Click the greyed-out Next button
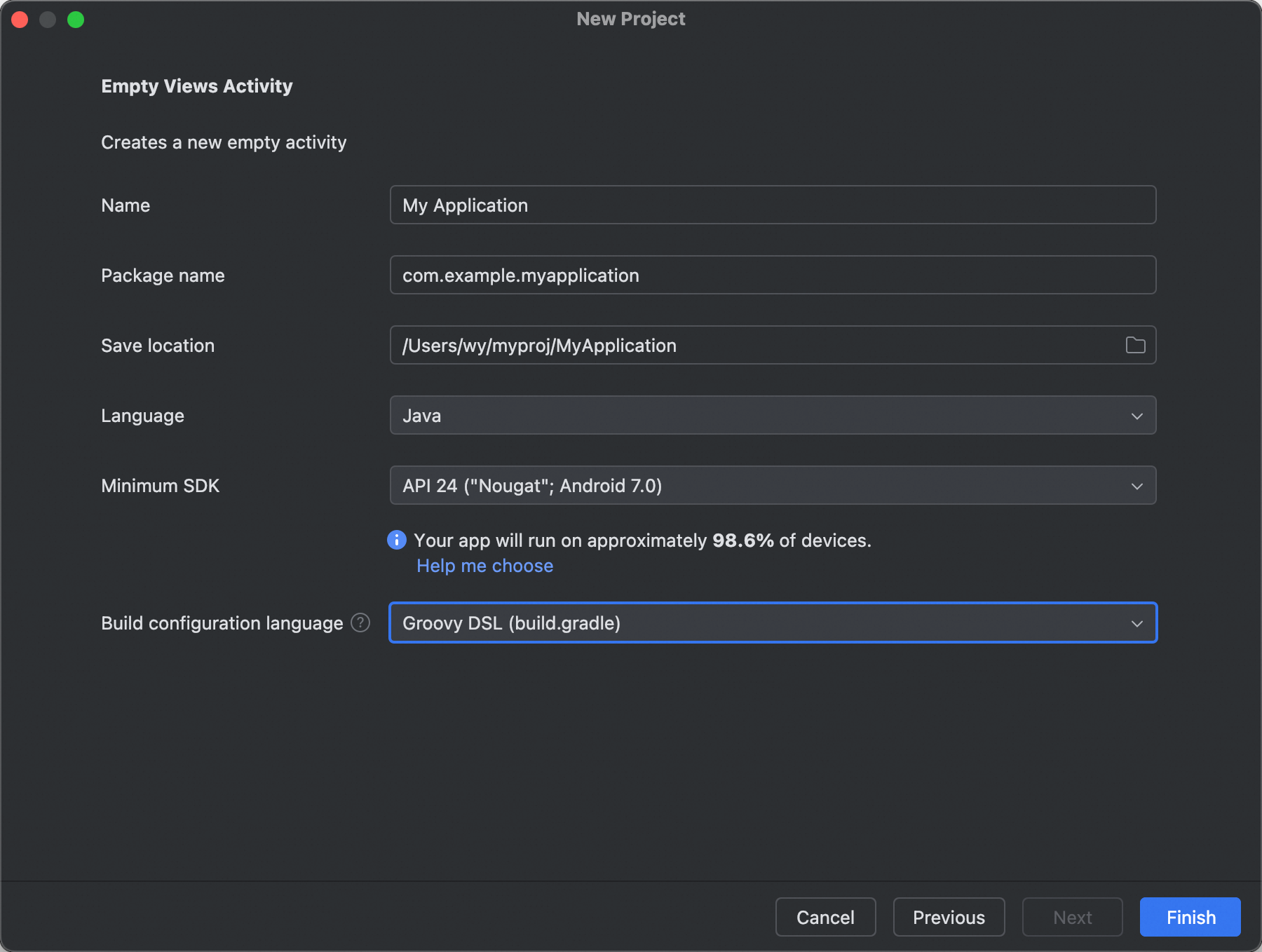 pyautogui.click(x=1072, y=917)
